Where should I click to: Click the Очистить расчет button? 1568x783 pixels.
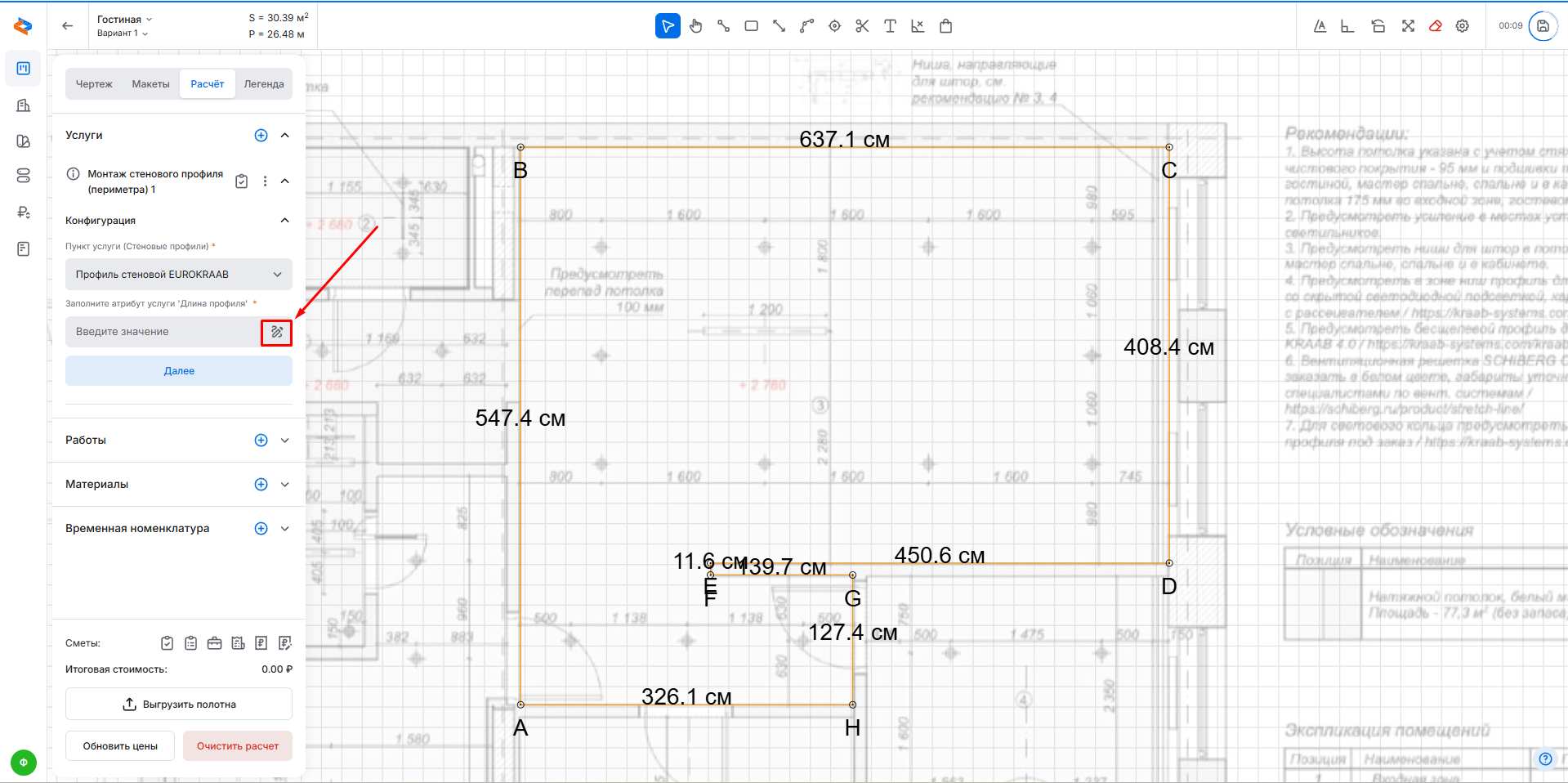tap(237, 746)
